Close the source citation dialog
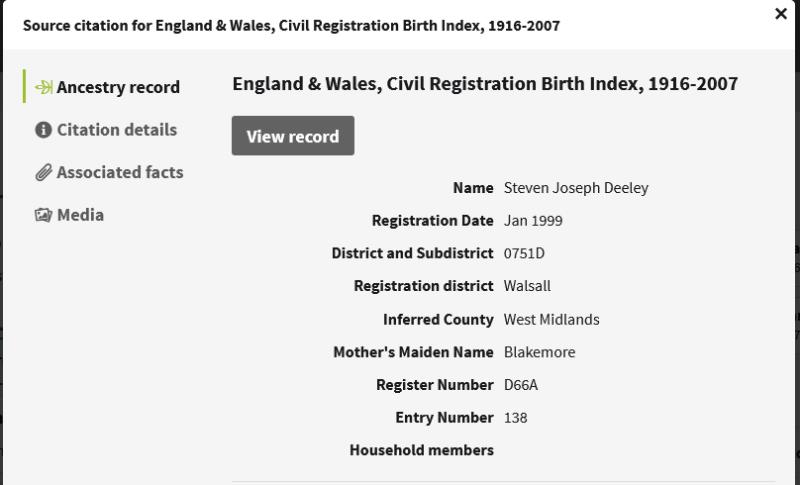 (x=781, y=14)
